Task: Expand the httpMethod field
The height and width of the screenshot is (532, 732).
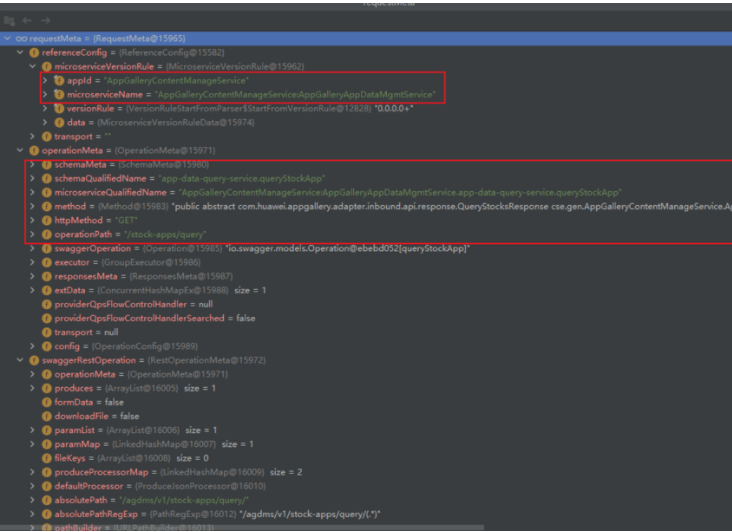Action: coord(32,220)
